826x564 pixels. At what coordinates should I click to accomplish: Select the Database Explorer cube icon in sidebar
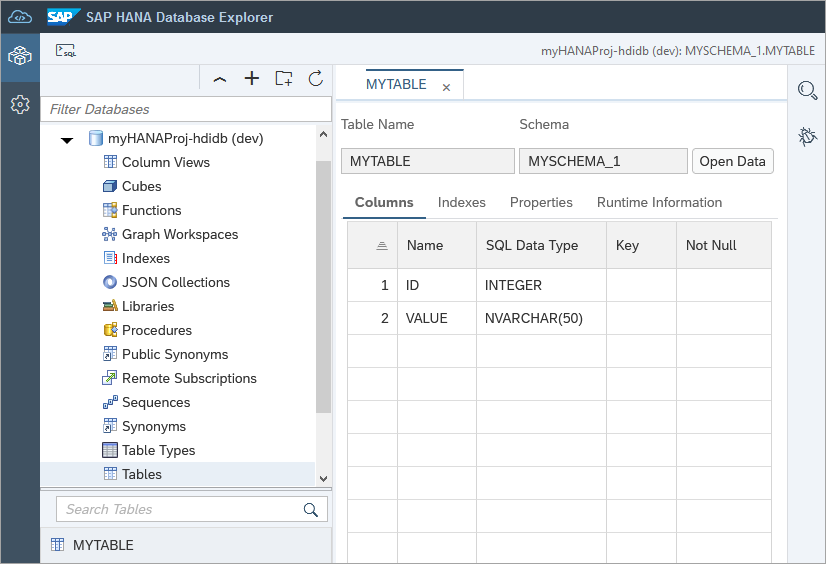[20, 55]
